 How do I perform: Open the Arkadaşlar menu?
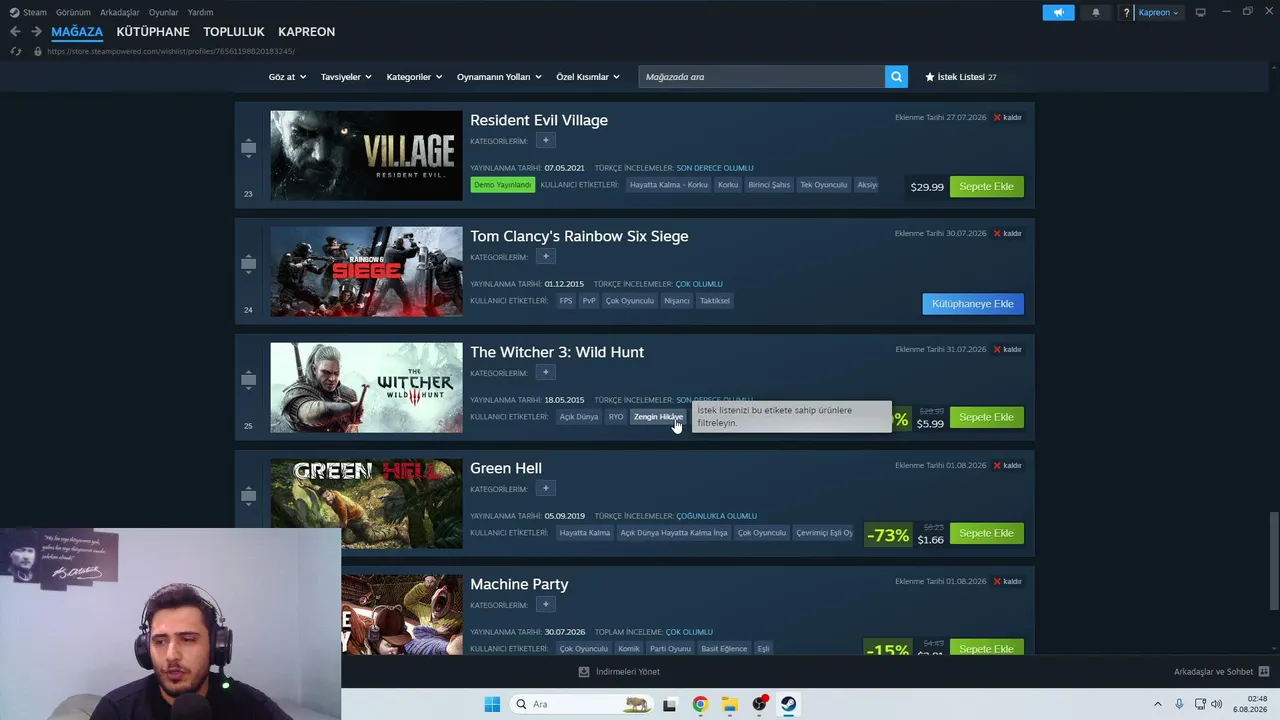click(x=120, y=12)
